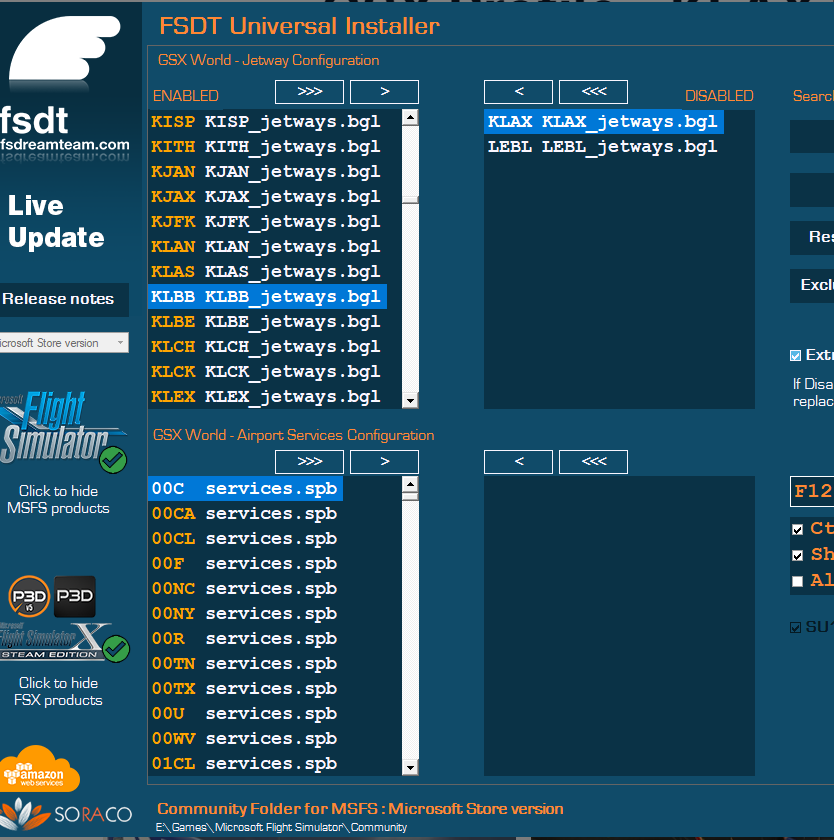Enable the Alt modifier checkbox
834x840 pixels.
point(797,581)
